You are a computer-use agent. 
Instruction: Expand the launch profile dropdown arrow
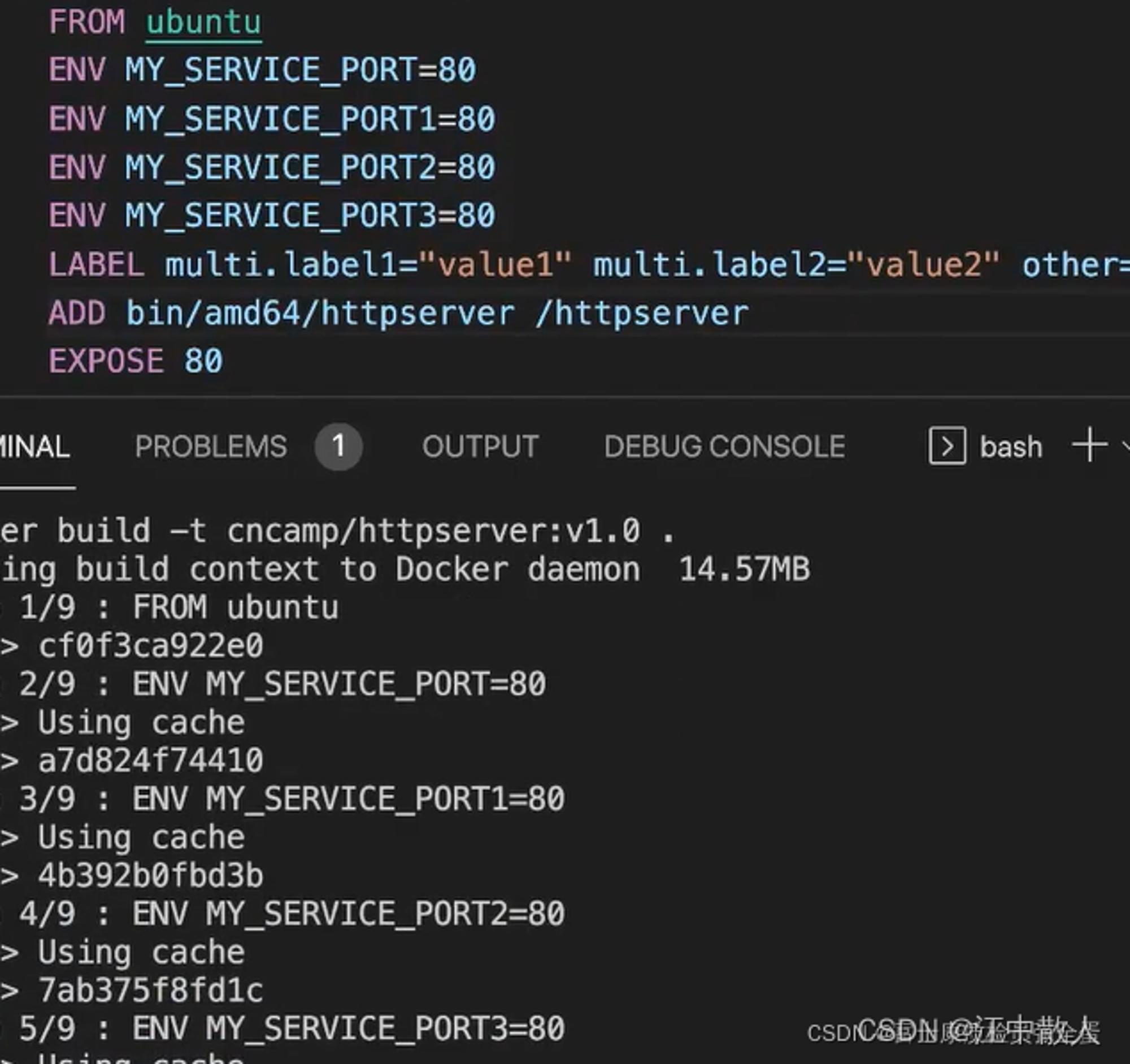point(1126,447)
